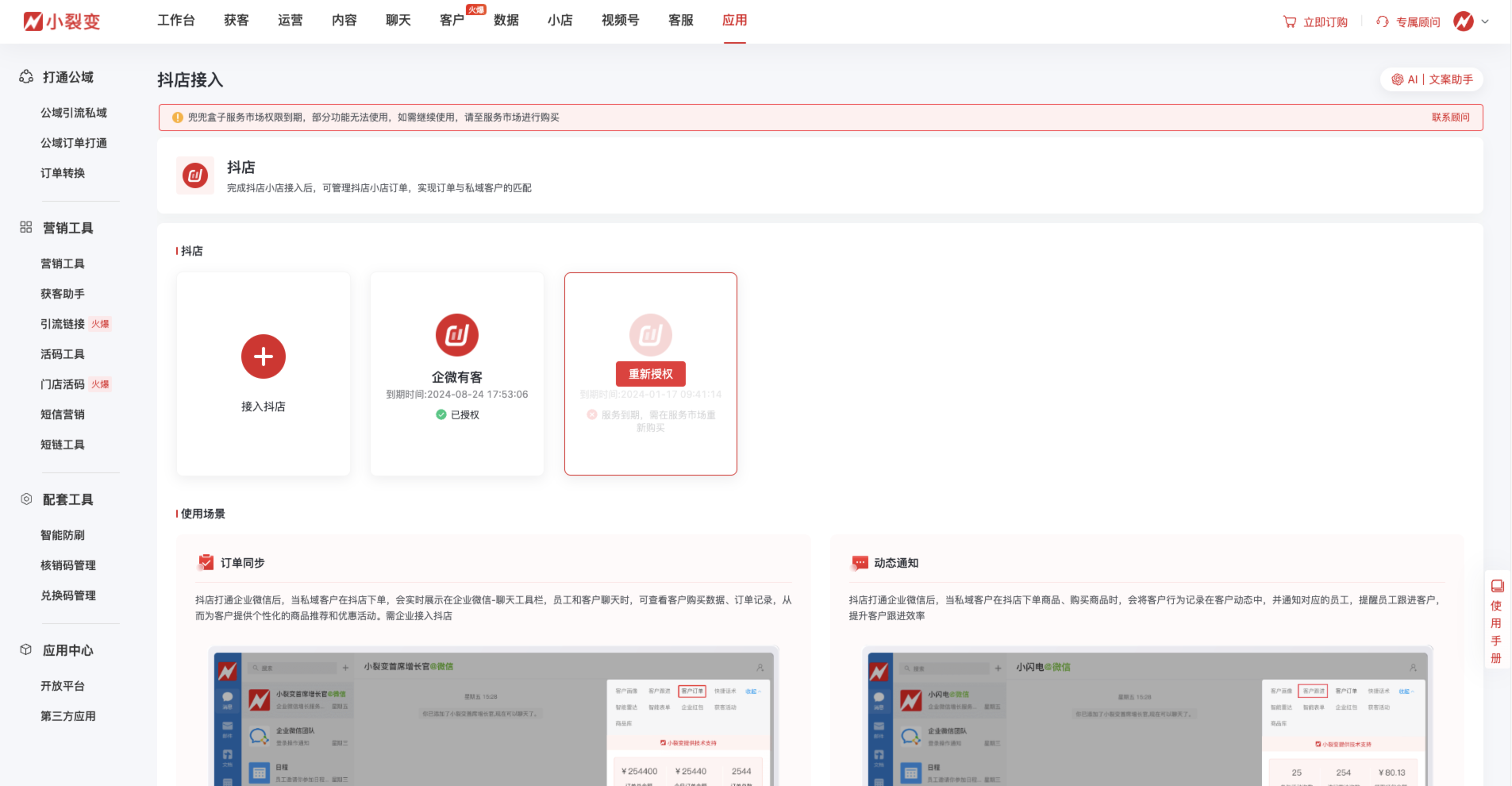Click the 动态通知 chat bubble icon
The width and height of the screenshot is (1512, 786).
[860, 562]
